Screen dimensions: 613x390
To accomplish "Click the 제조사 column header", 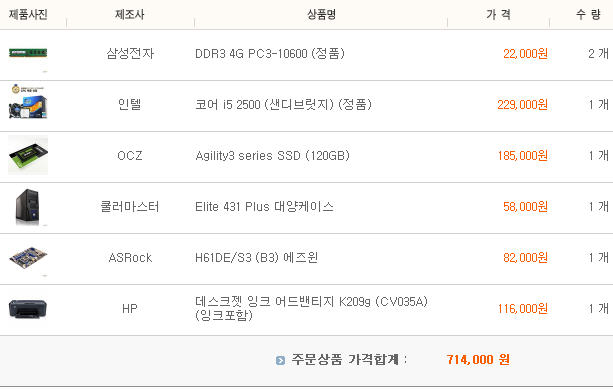I will click(130, 14).
